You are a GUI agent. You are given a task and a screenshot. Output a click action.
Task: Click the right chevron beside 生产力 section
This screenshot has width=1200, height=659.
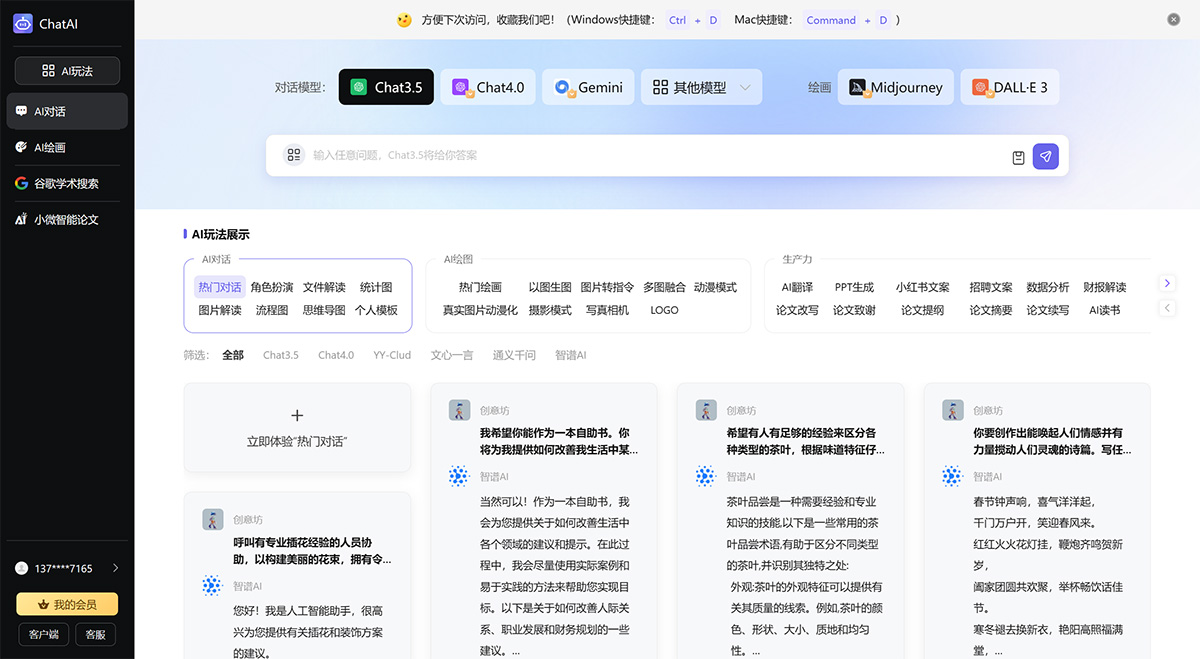[x=1167, y=283]
